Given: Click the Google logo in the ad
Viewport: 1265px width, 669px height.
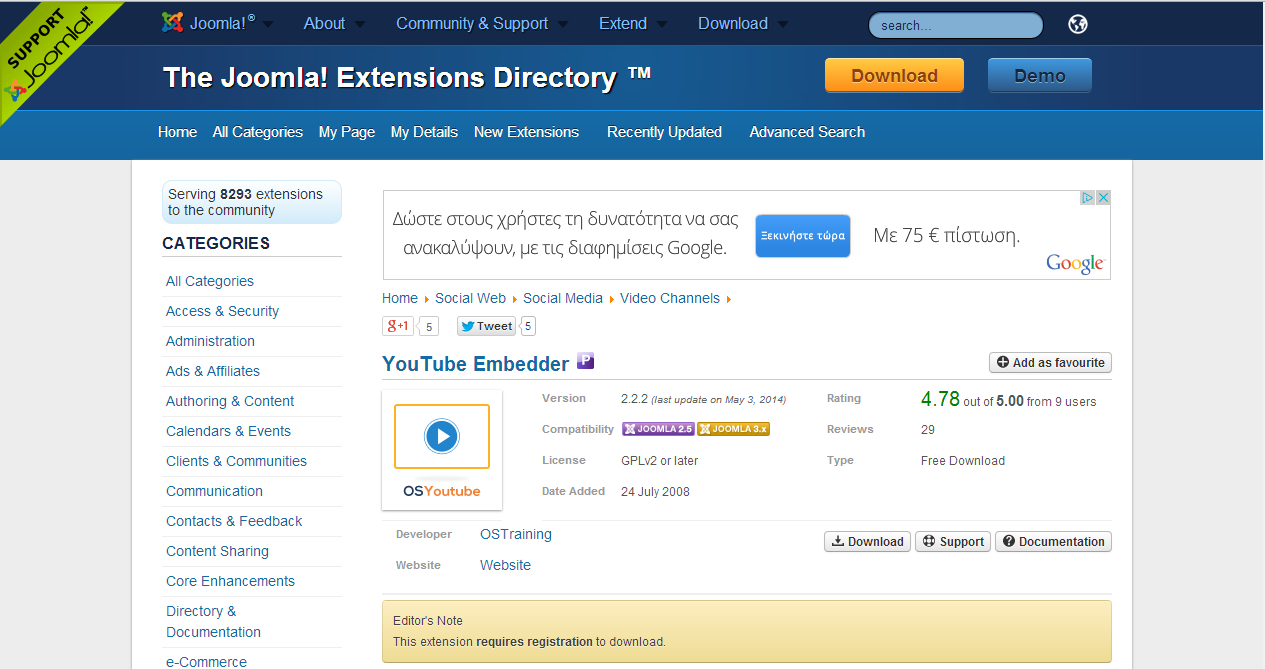Looking at the screenshot, I should point(1075,263).
